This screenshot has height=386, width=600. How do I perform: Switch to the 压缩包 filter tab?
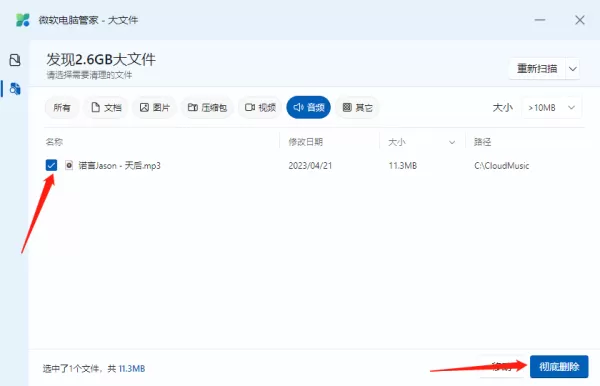click(207, 107)
